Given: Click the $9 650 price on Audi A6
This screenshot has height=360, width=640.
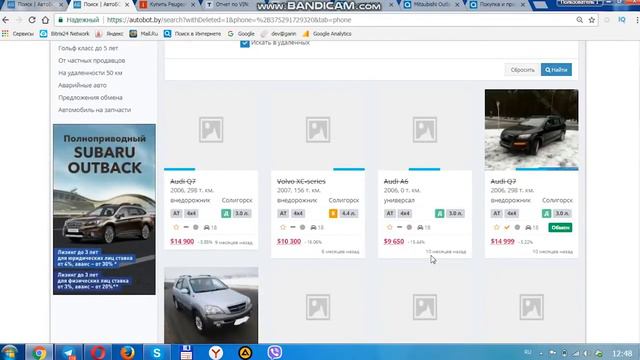Looking at the screenshot, I should (x=394, y=242).
